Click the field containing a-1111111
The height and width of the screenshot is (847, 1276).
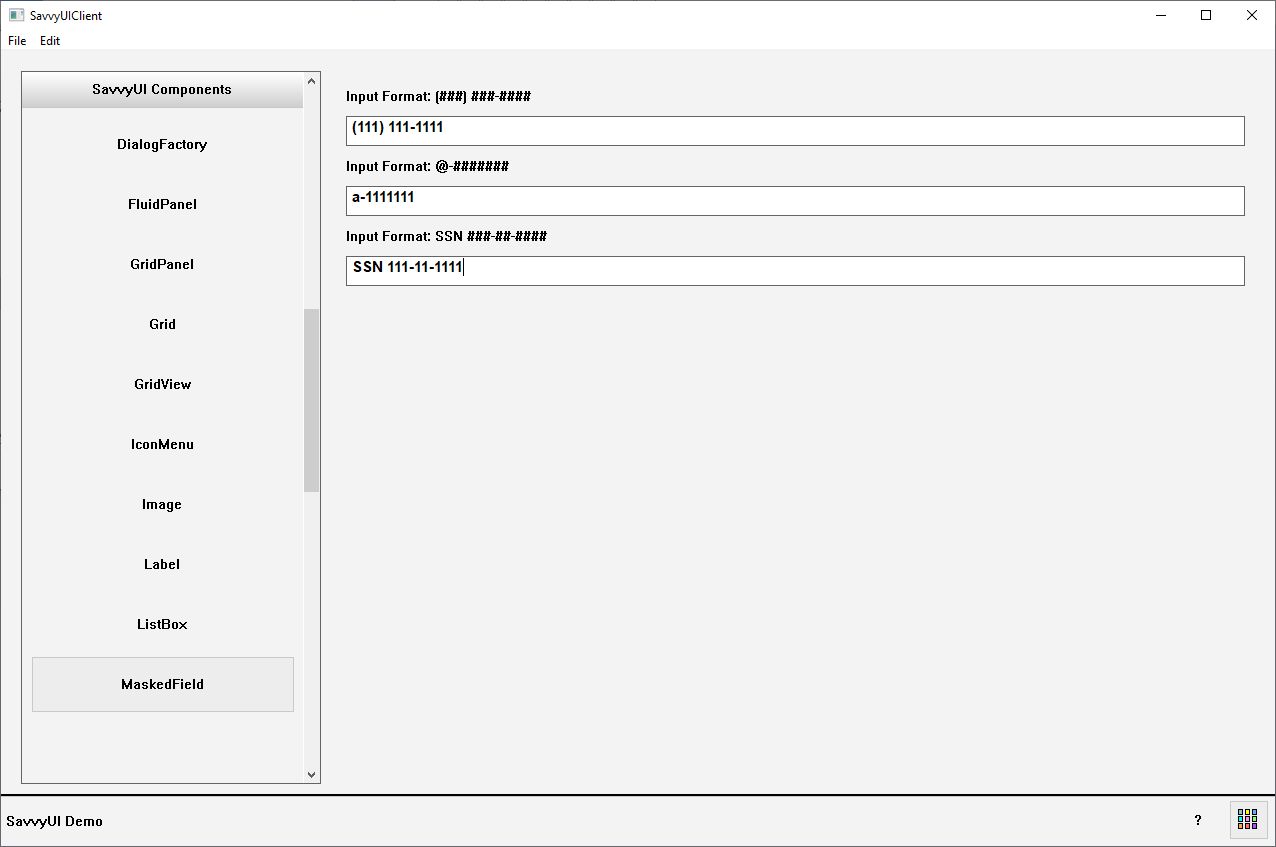(794, 201)
